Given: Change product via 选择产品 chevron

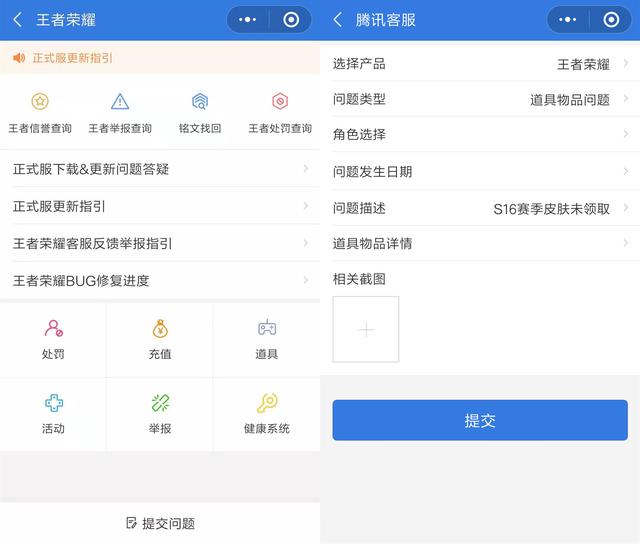Looking at the screenshot, I should tap(626, 63).
